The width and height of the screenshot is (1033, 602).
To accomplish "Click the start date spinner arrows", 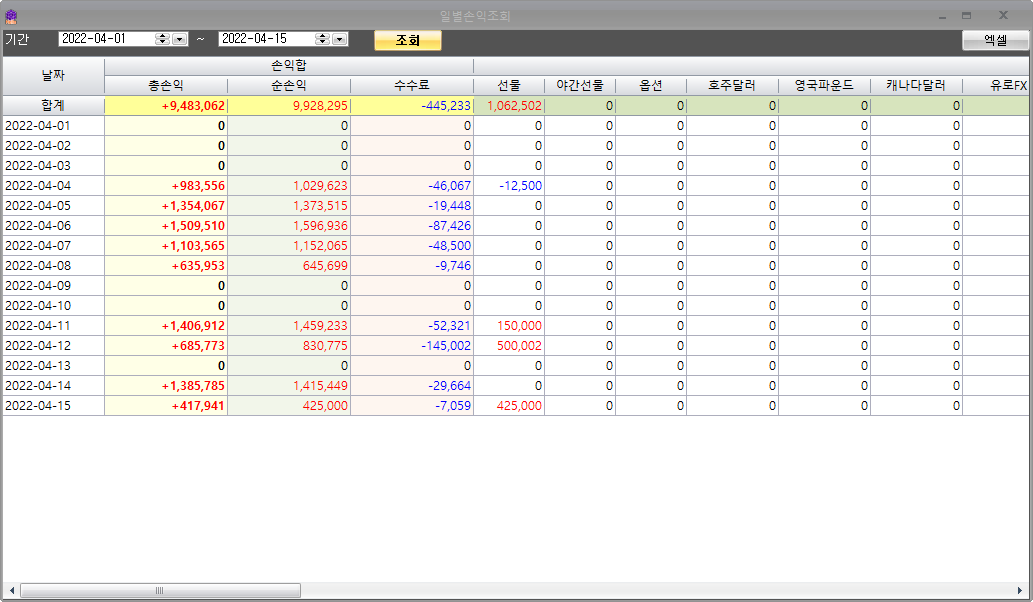I will click(163, 39).
